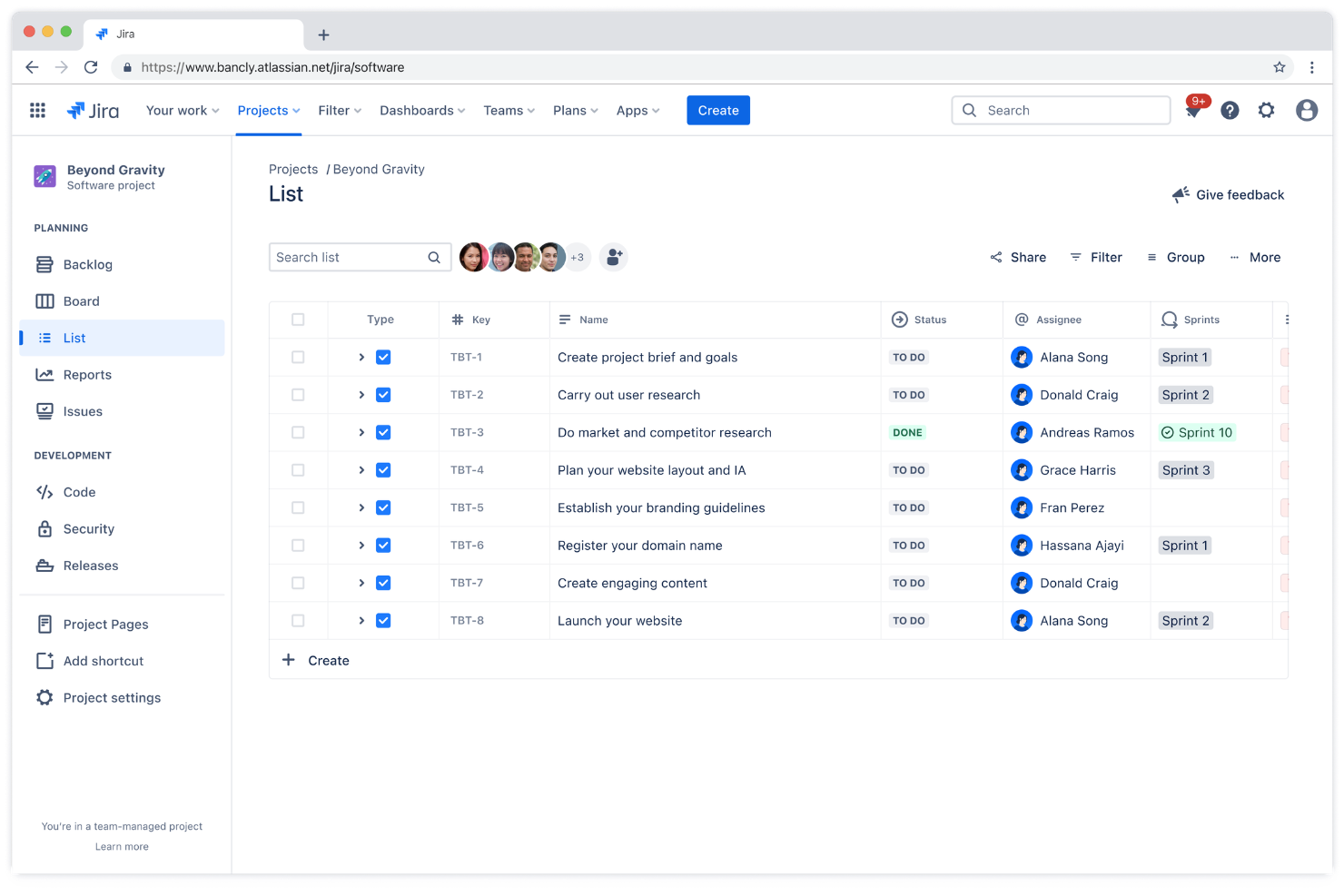Open the Reports section
This screenshot has width=1344, height=896.
point(87,374)
